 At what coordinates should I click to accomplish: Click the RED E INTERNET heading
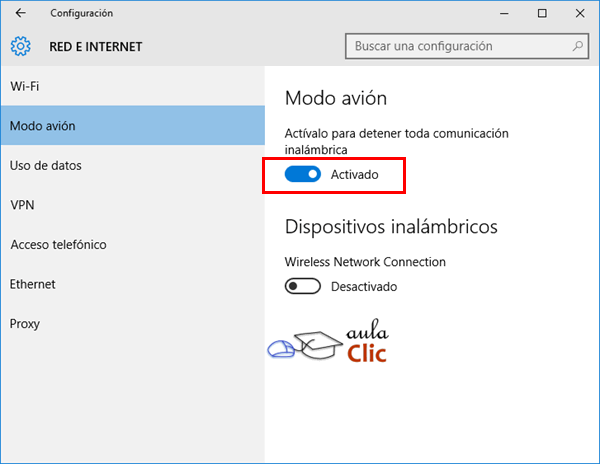[x=96, y=46]
